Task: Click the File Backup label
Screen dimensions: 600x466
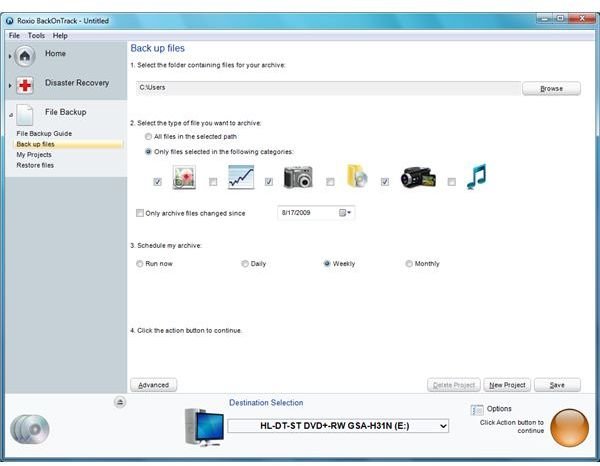Action: click(x=65, y=112)
